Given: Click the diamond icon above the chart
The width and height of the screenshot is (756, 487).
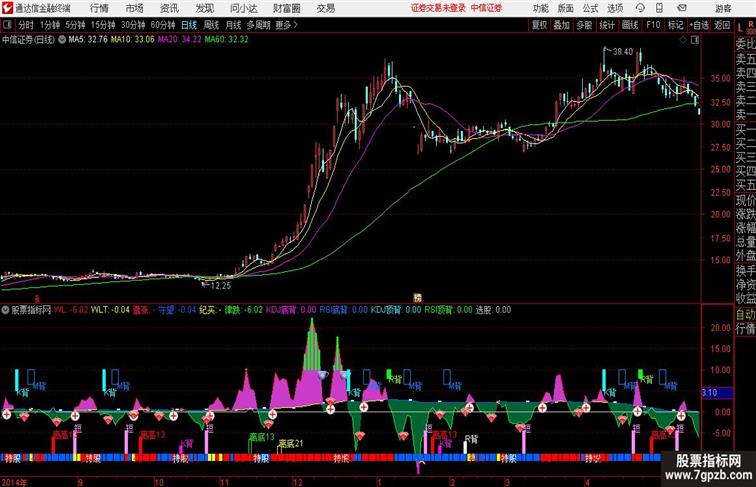Looking at the screenshot, I should (683, 40).
